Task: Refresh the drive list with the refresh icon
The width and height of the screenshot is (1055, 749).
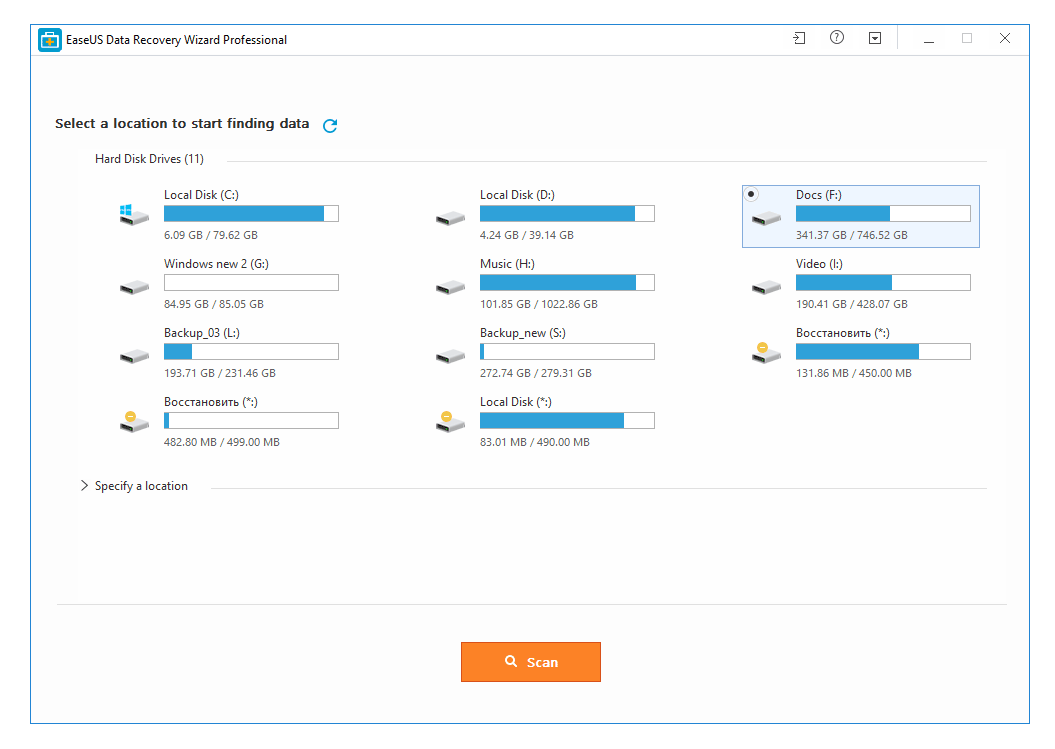Action: pos(330,125)
